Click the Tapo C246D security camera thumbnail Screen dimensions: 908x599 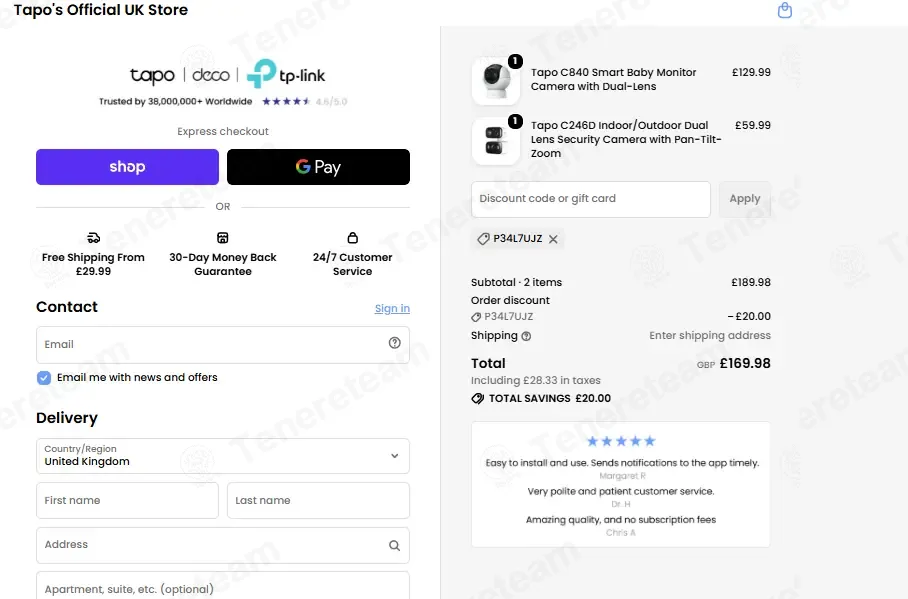(x=496, y=141)
